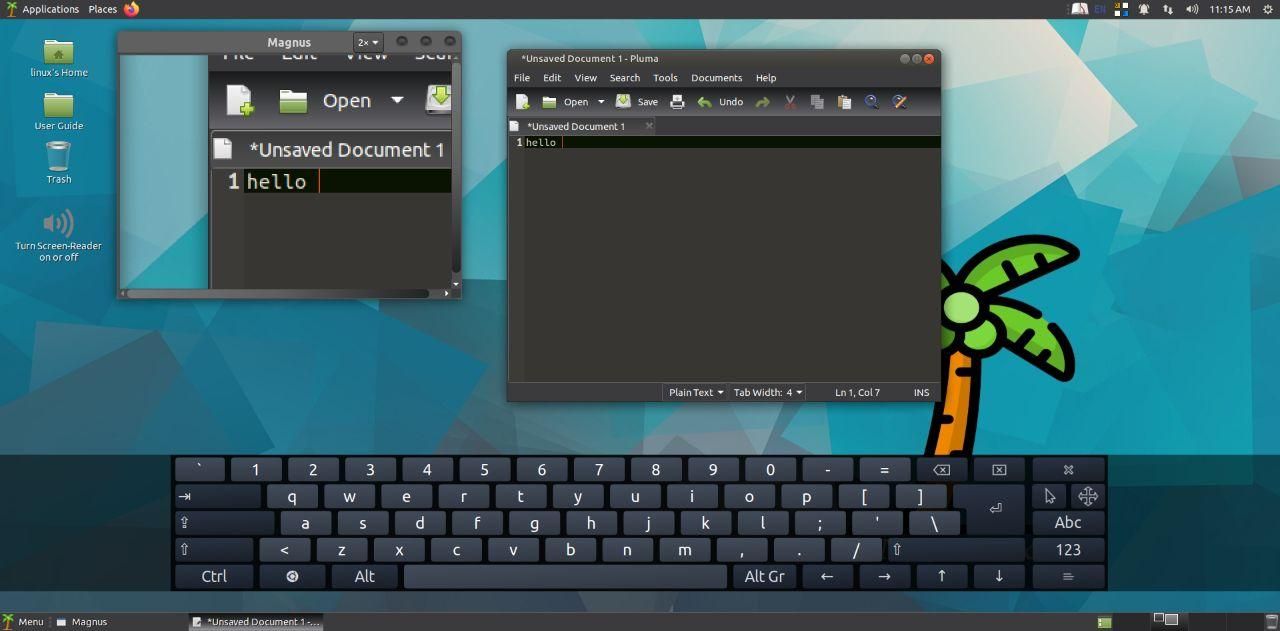Click the Open folder icon in Pluma

pos(549,102)
